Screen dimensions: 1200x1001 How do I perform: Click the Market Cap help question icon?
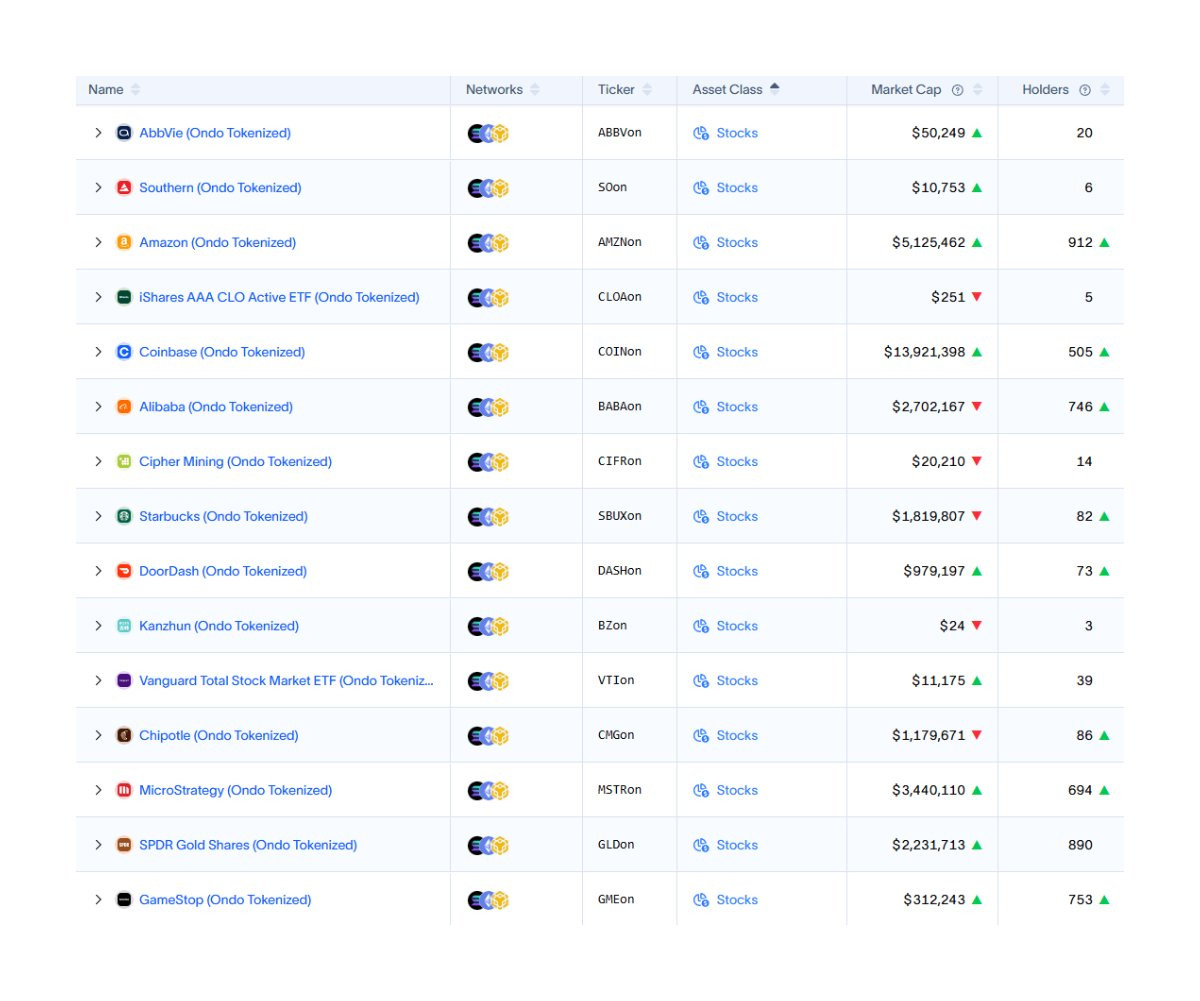click(x=957, y=90)
